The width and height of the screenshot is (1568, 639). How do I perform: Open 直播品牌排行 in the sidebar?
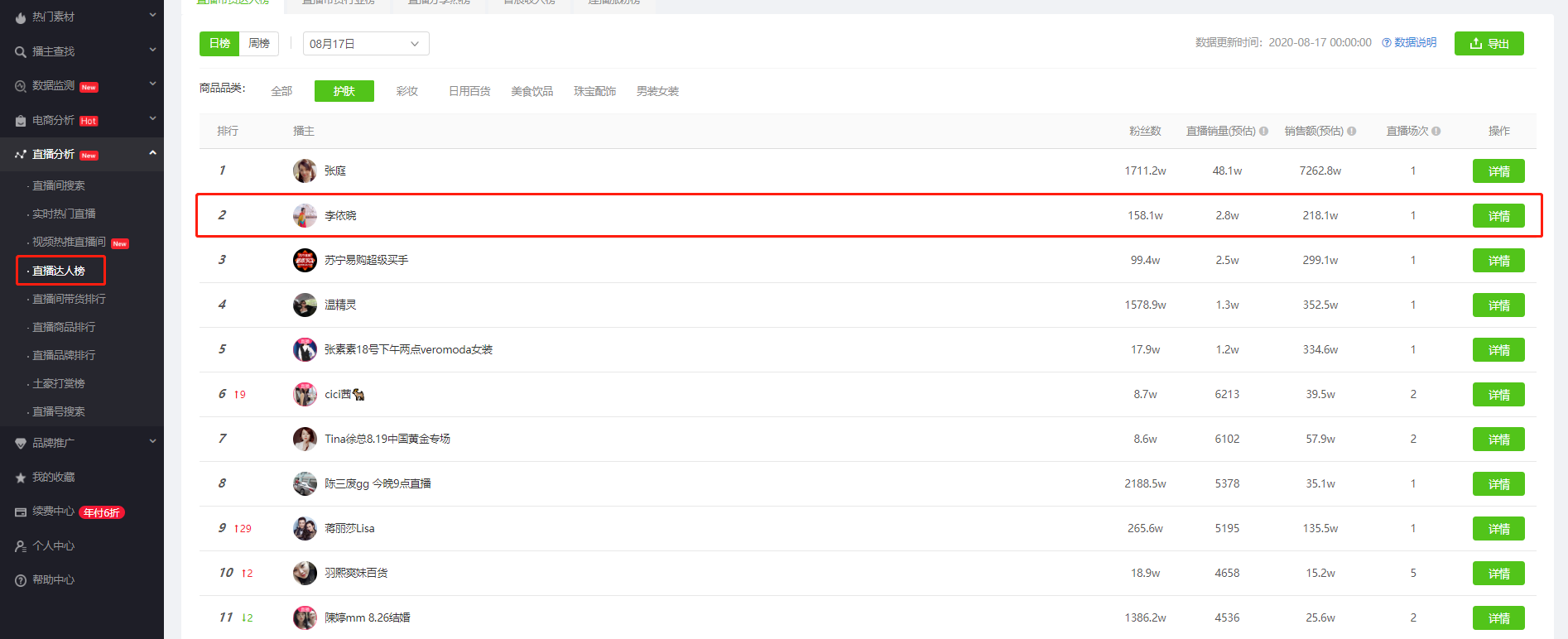(x=64, y=355)
